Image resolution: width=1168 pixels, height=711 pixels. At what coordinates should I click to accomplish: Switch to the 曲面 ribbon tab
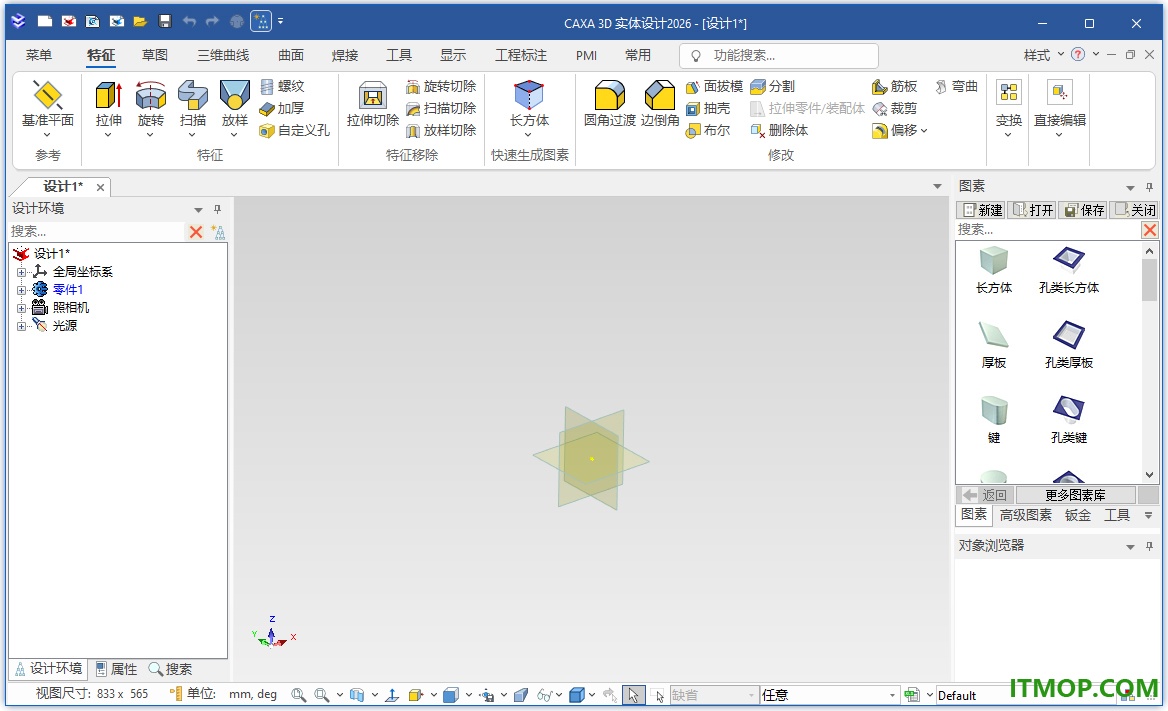click(291, 55)
